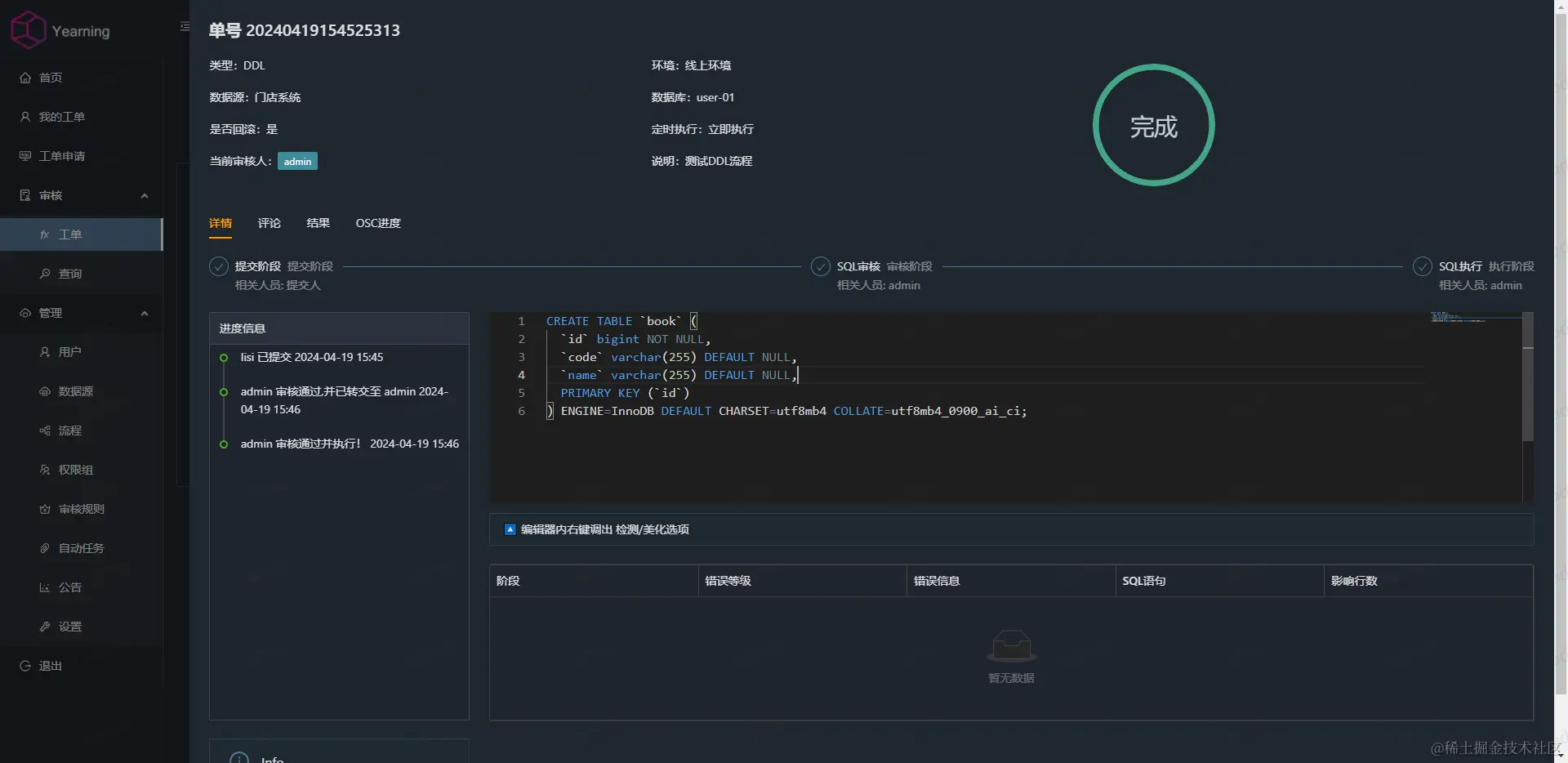Click the 类型: DDL field
The height and width of the screenshot is (763, 1568).
(237, 65)
